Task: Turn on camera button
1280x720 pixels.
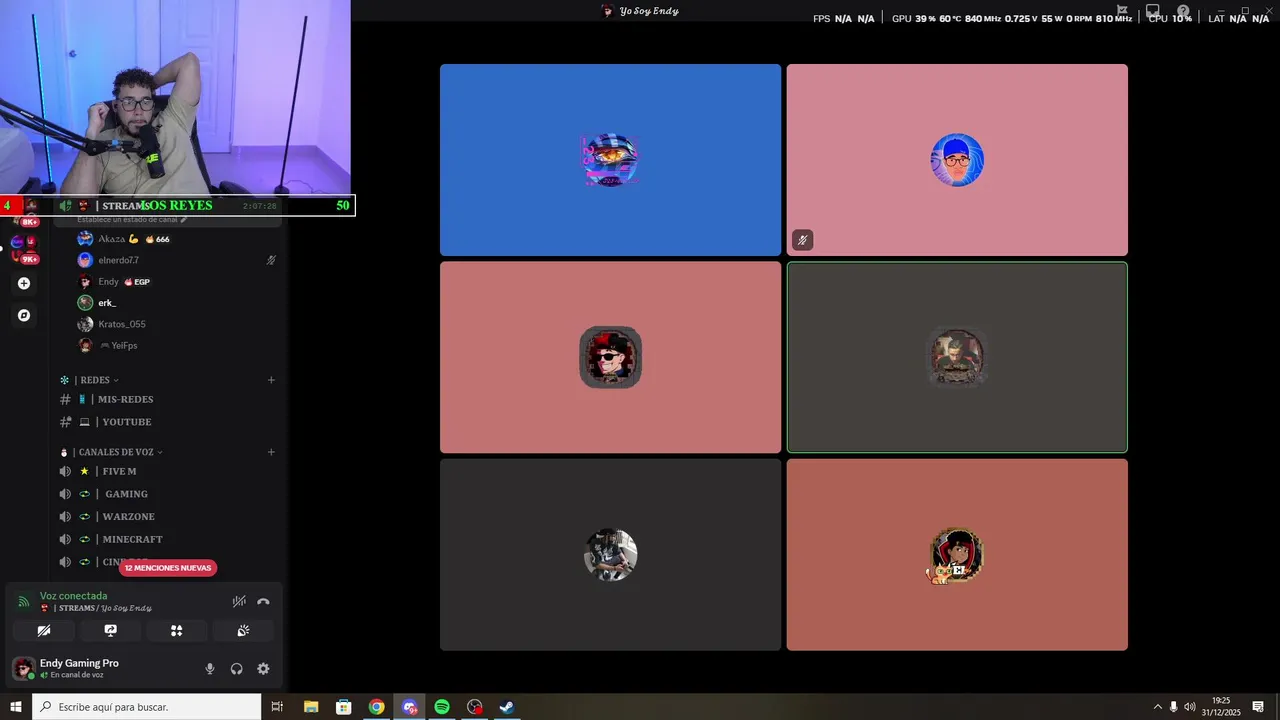Action: pos(44,631)
